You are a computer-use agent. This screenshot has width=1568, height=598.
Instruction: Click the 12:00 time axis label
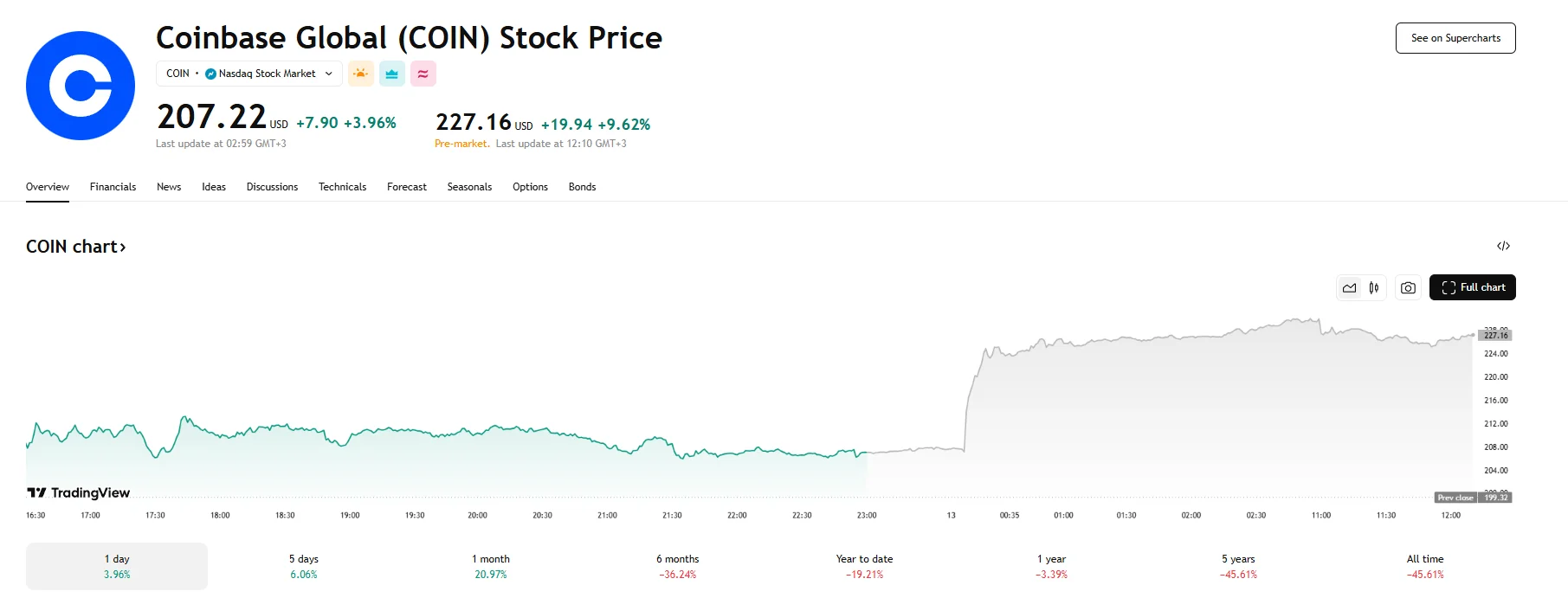(x=1451, y=515)
